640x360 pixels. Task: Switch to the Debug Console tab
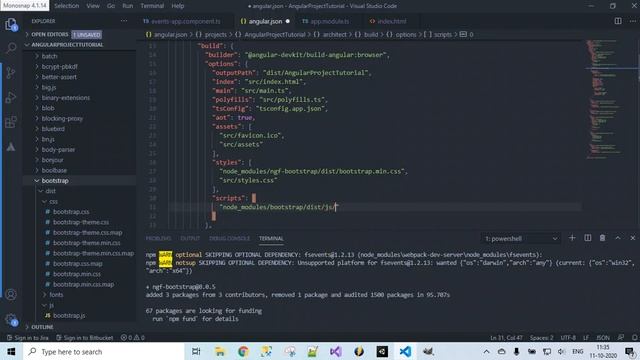click(x=229, y=238)
